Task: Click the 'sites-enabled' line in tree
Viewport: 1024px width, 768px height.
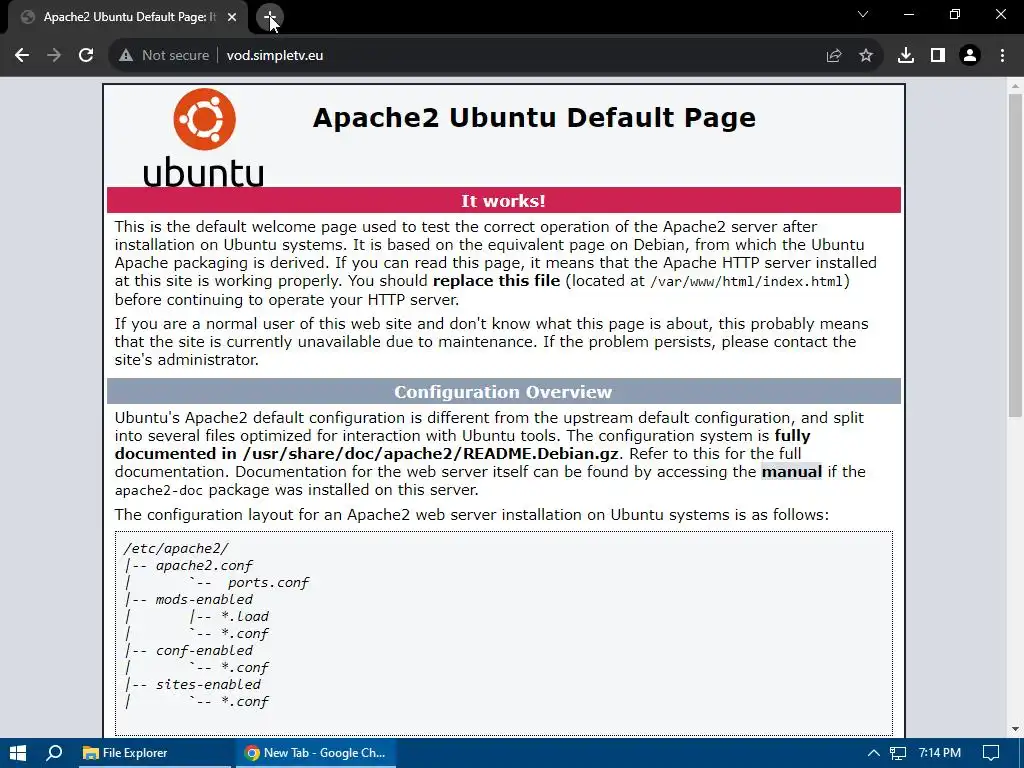Action: pos(208,684)
